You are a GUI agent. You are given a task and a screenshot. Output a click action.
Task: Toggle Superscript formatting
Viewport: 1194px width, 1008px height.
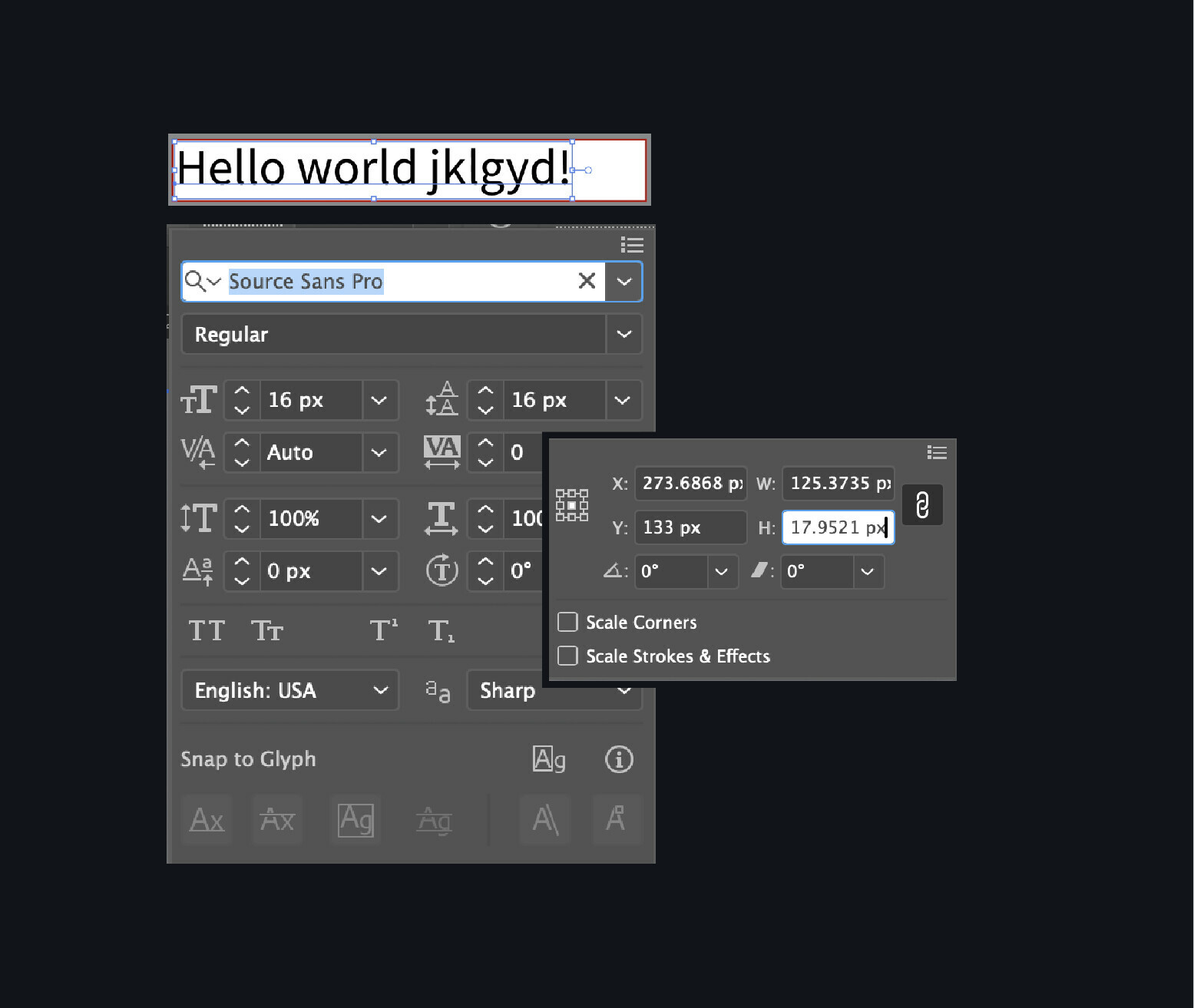(x=384, y=631)
